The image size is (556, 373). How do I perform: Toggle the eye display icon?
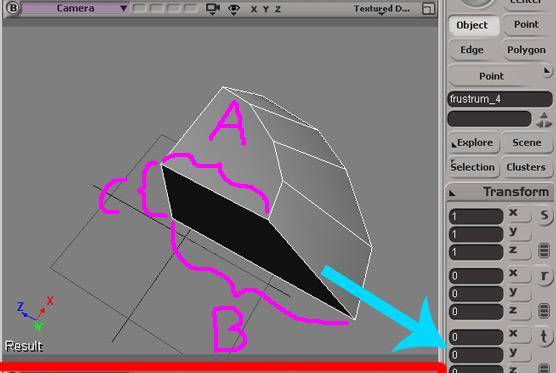234,9
